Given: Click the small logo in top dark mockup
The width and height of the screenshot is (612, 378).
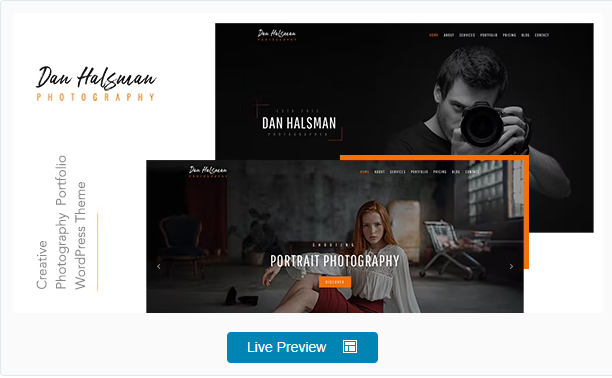Looking at the screenshot, I should (277, 35).
